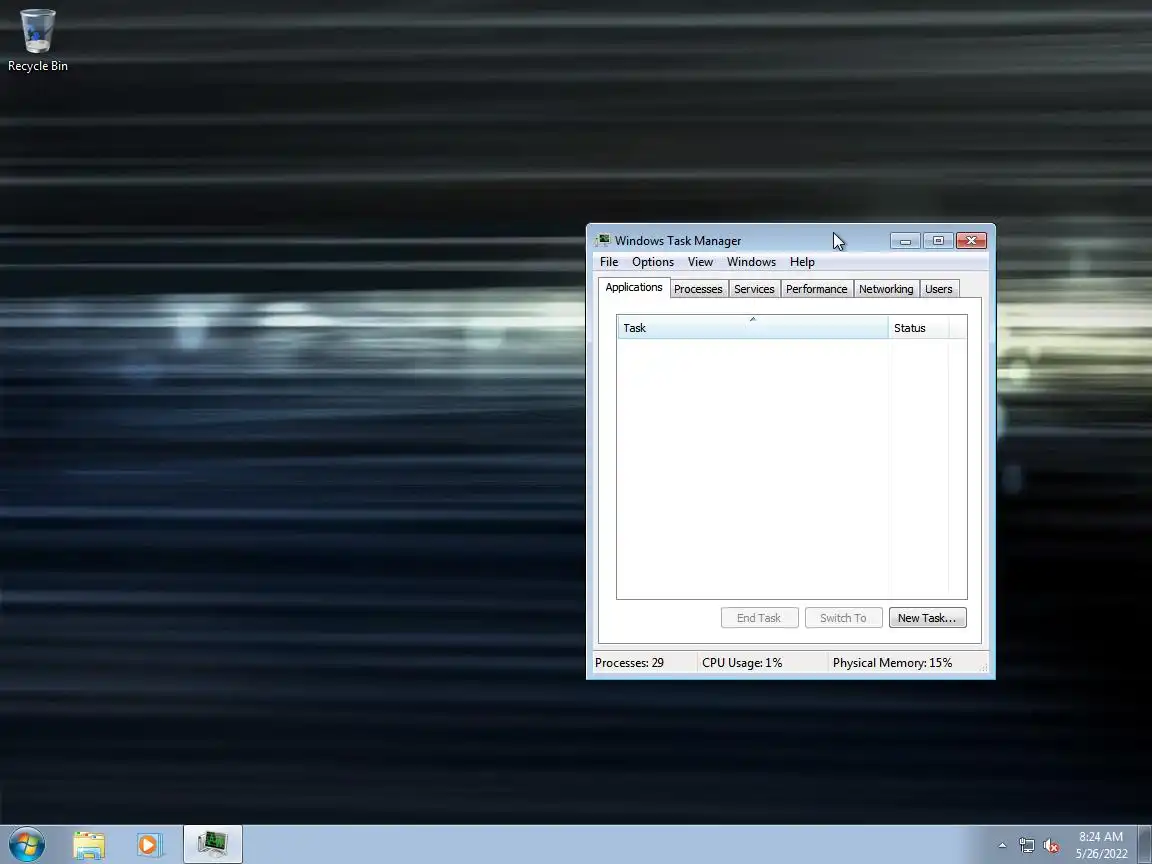Open the Recycle Bin desktop icon
1152x864 pixels.
tap(37, 40)
